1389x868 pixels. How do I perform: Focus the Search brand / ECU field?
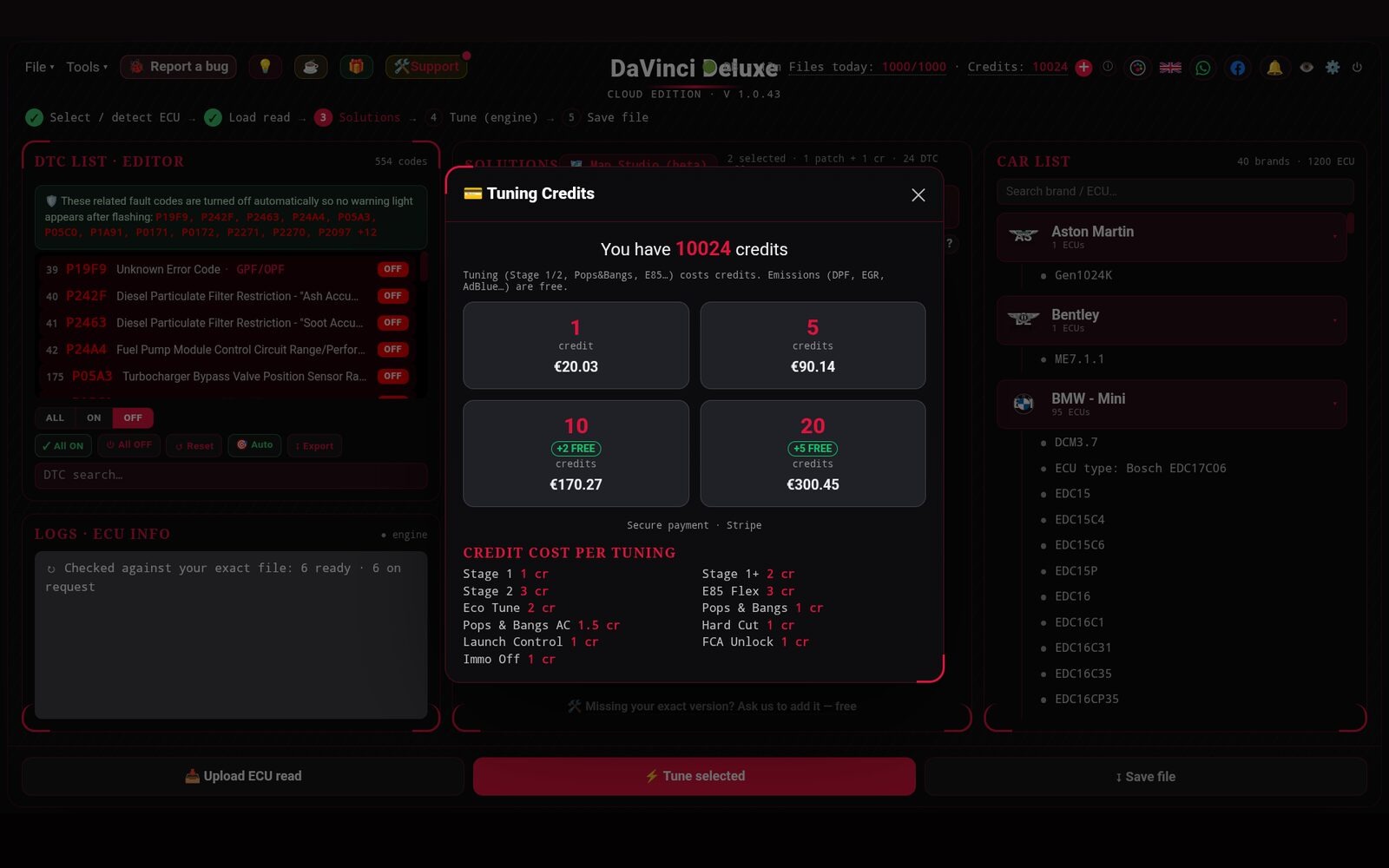[1175, 191]
